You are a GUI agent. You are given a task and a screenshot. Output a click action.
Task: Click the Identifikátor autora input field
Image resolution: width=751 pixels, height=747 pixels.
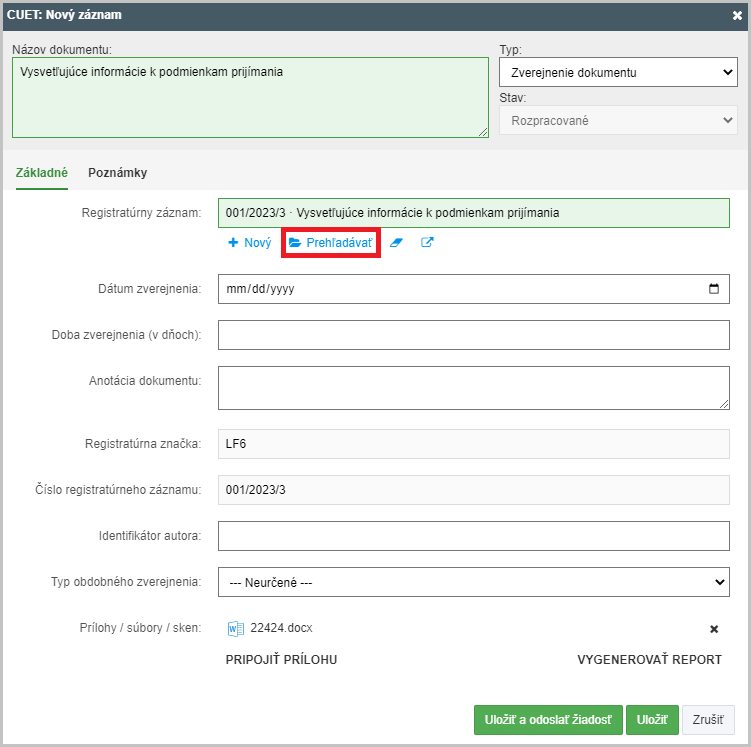pos(474,536)
